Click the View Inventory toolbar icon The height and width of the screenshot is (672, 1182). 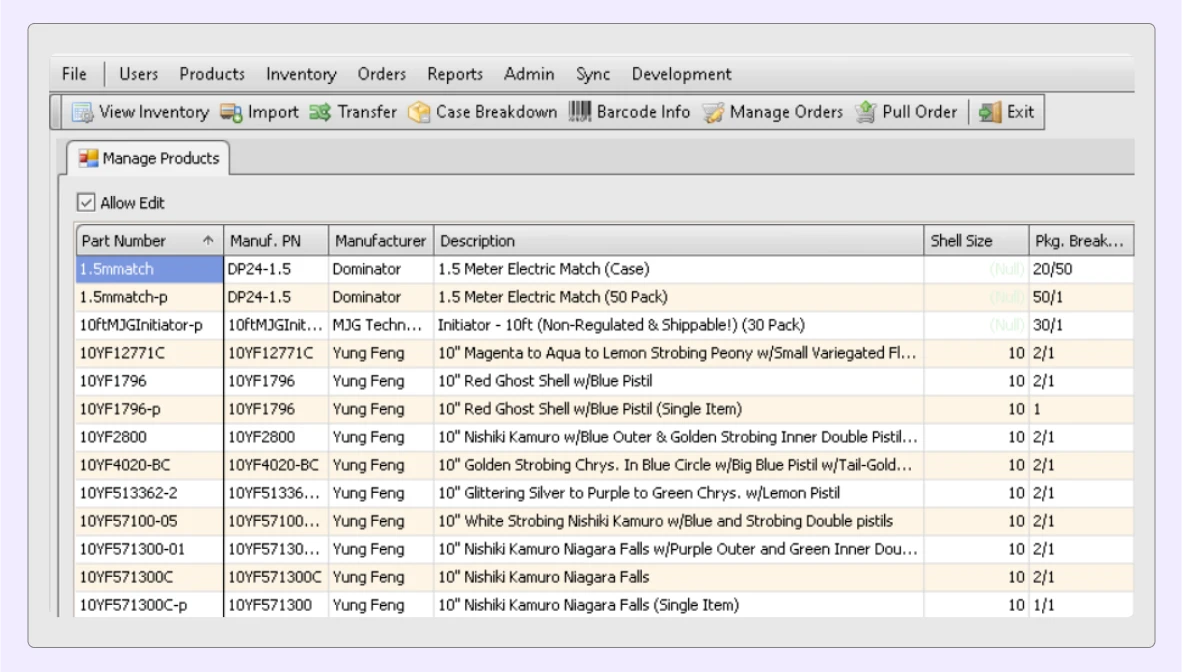click(x=82, y=112)
